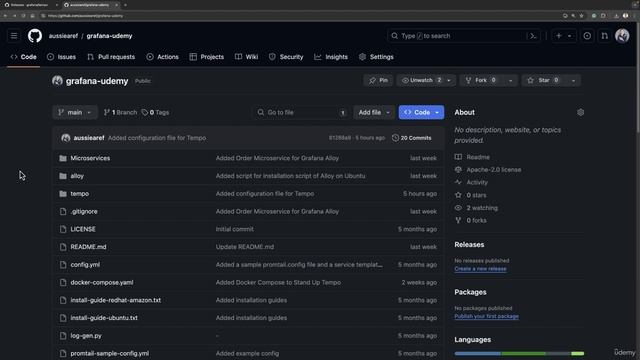Fork the repository
Viewport: 640px width, 360px height.
481,80
